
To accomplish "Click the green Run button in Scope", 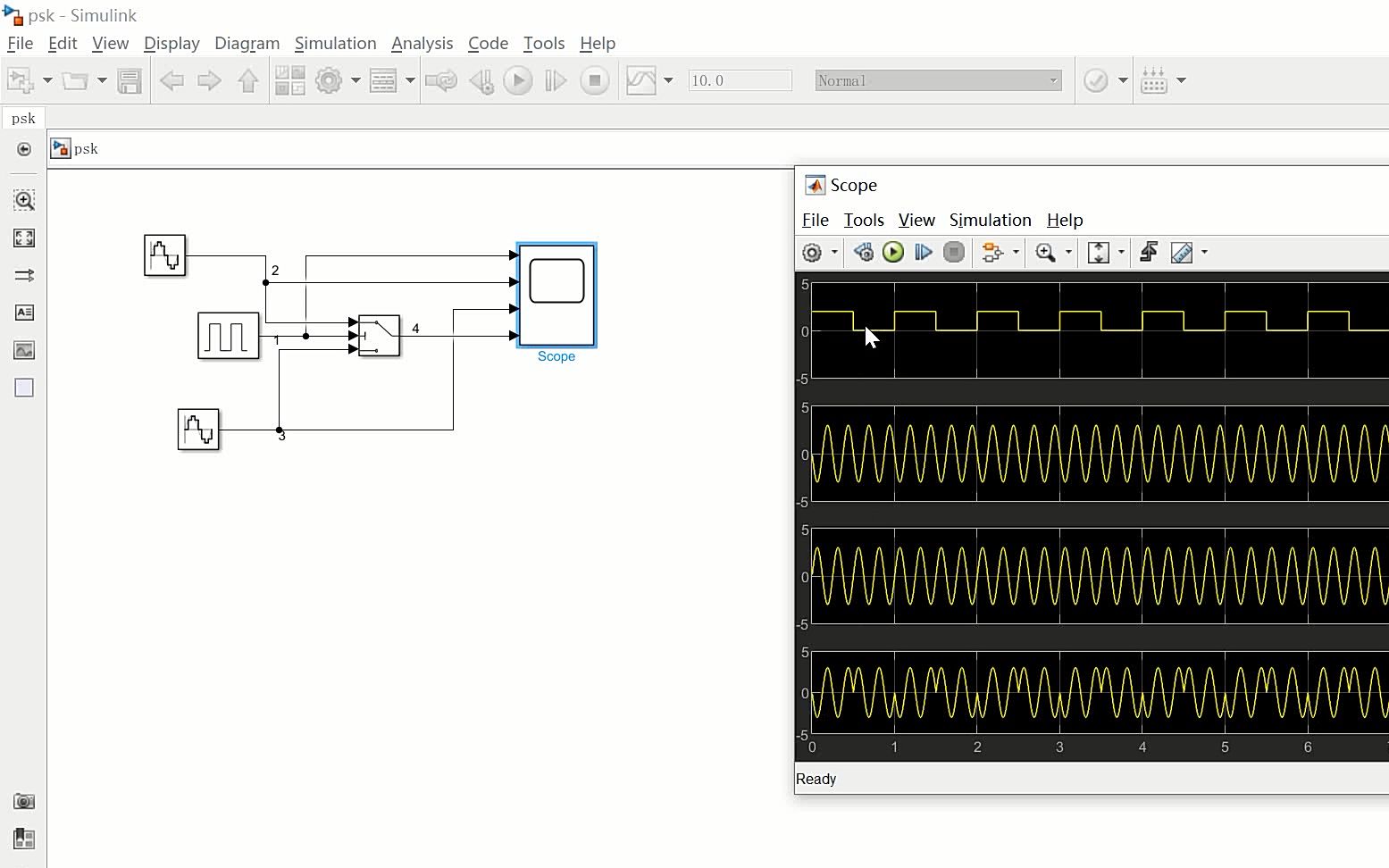I will tap(893, 253).
